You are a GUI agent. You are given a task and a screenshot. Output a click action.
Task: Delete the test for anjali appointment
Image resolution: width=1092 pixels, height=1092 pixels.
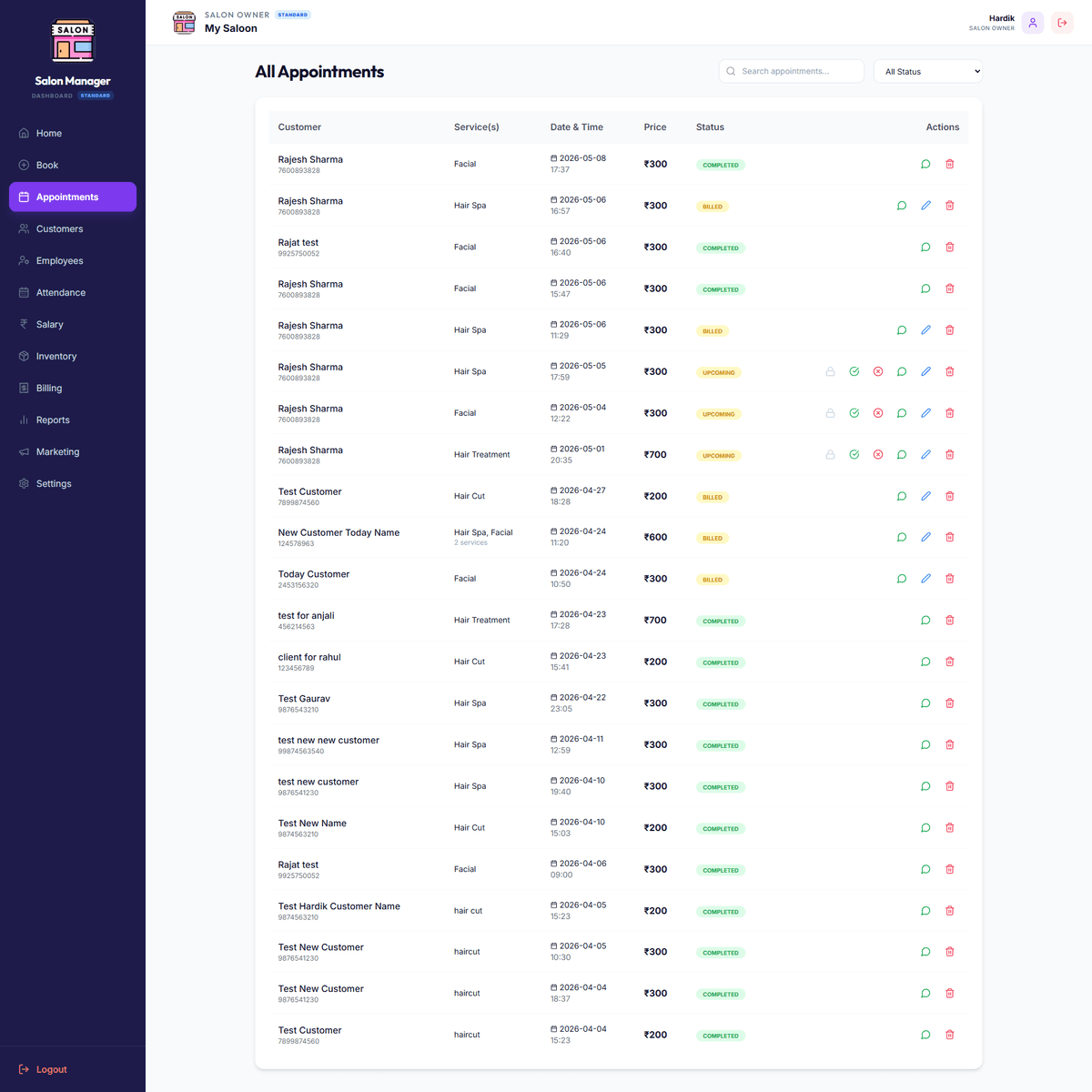[949, 621]
